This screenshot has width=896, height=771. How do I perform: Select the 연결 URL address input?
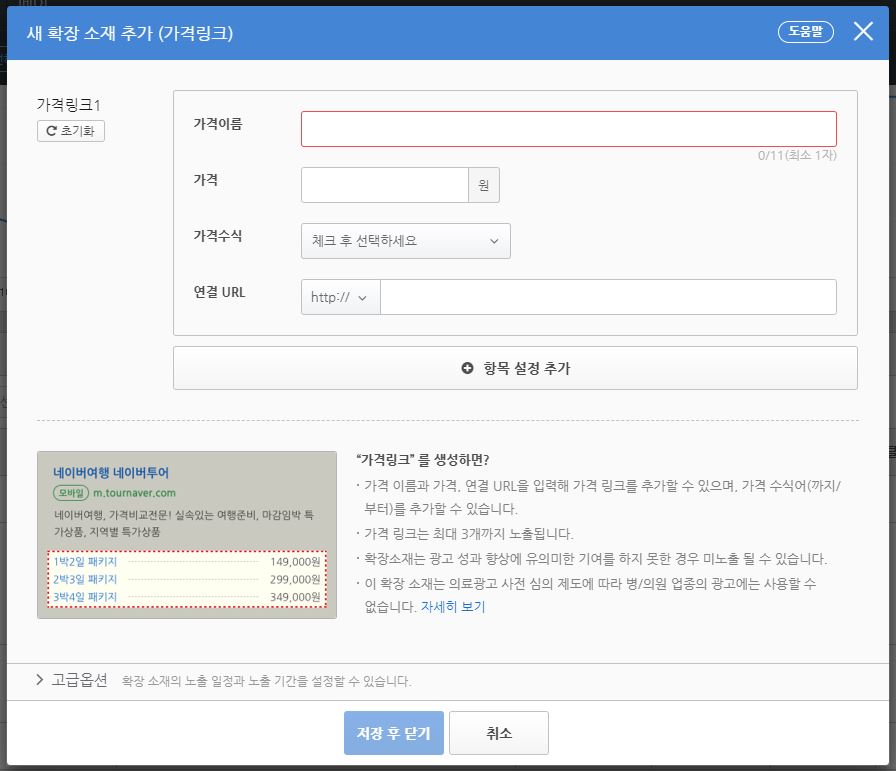pos(608,297)
